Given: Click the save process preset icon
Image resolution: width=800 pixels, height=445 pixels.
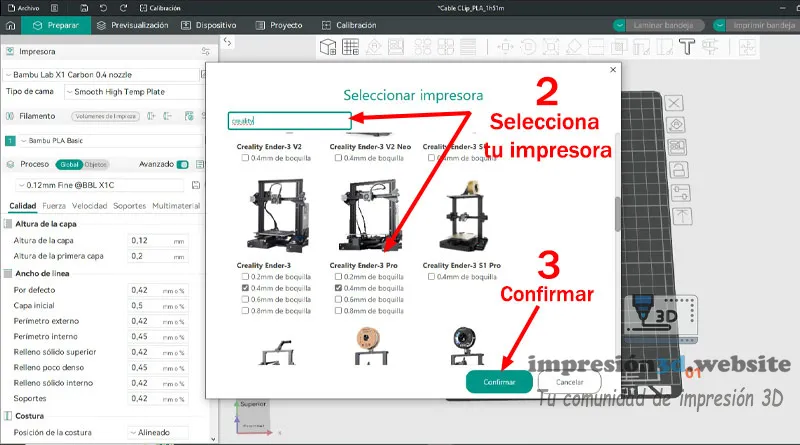Looking at the screenshot, I should (x=196, y=185).
